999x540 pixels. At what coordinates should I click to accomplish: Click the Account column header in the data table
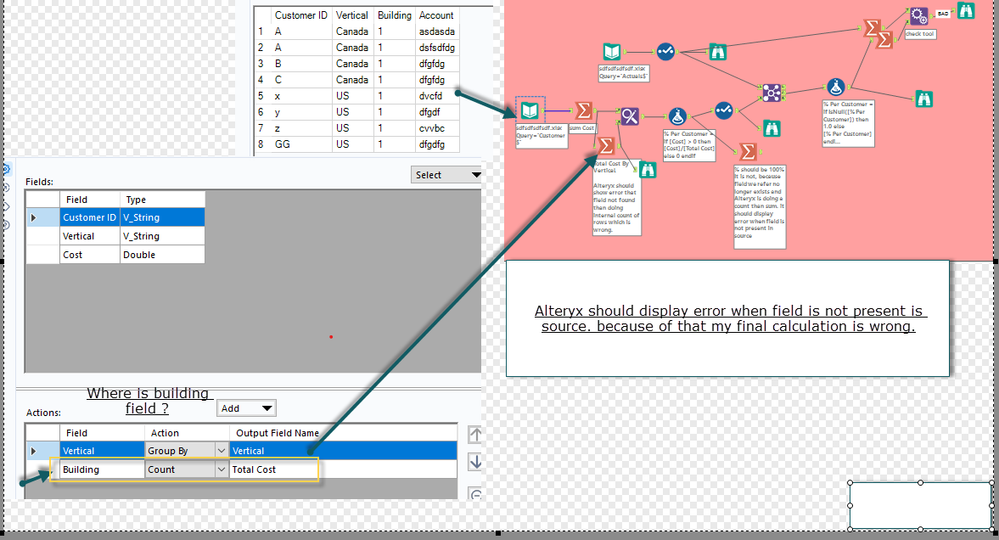coord(436,15)
